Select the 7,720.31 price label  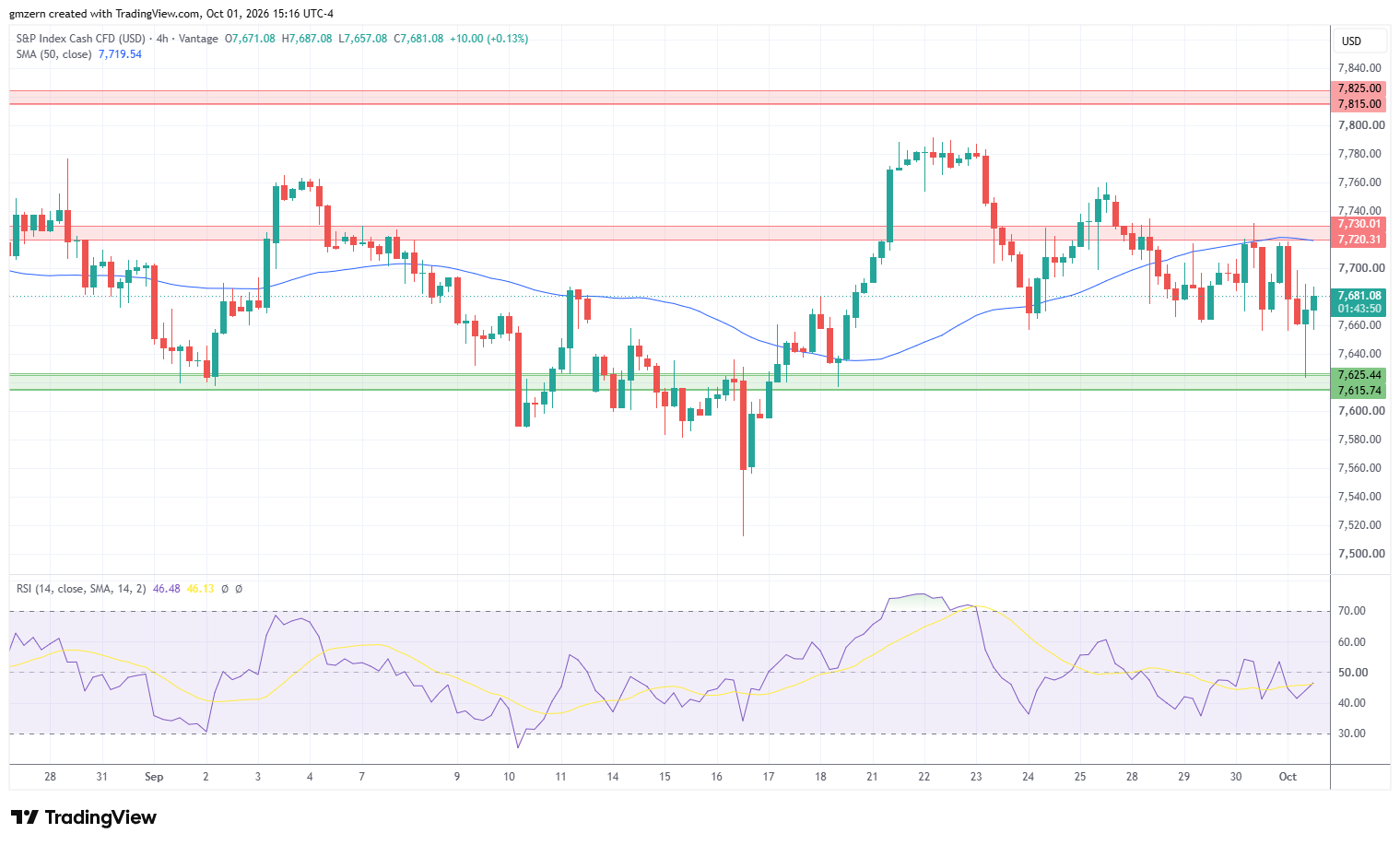click(x=1359, y=240)
